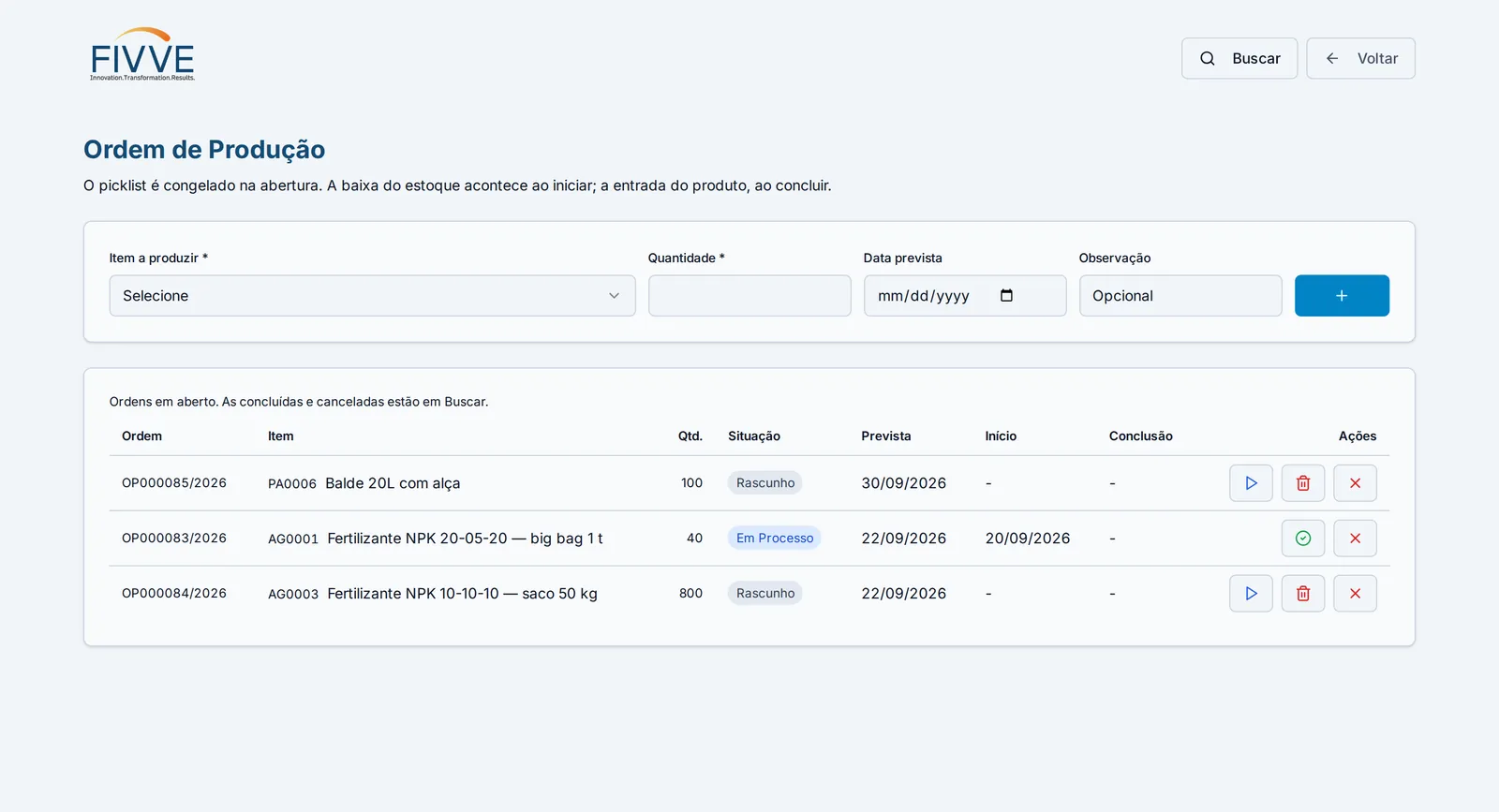1499x812 pixels.
Task: Click Rascunho badge of order OP000085/2026
Action: pos(765,483)
